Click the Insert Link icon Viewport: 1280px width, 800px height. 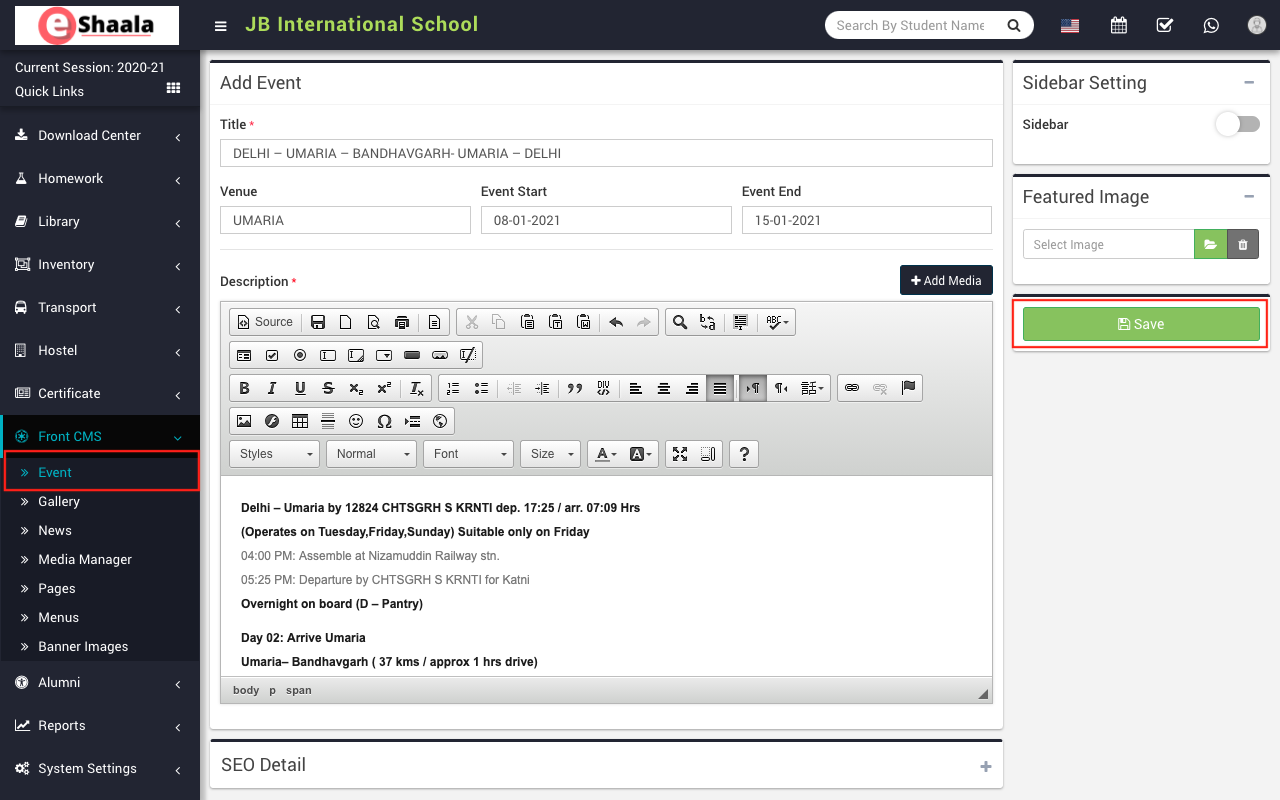click(x=852, y=388)
